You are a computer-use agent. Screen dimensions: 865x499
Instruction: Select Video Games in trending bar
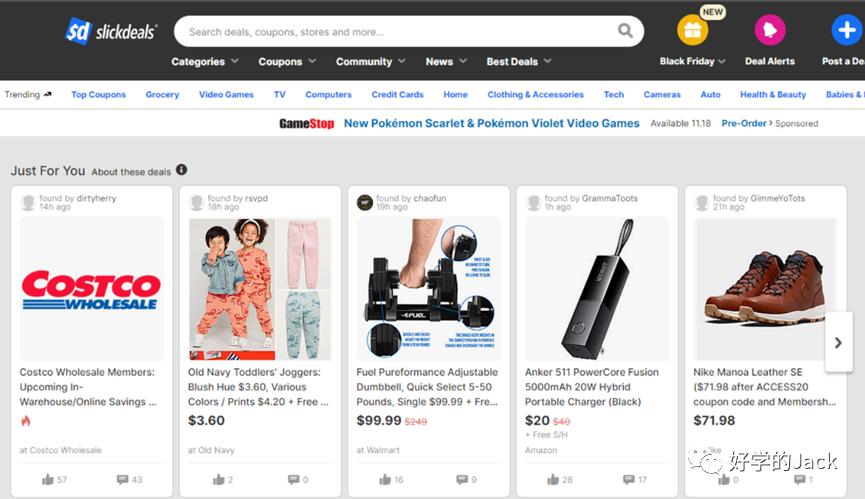(x=226, y=95)
